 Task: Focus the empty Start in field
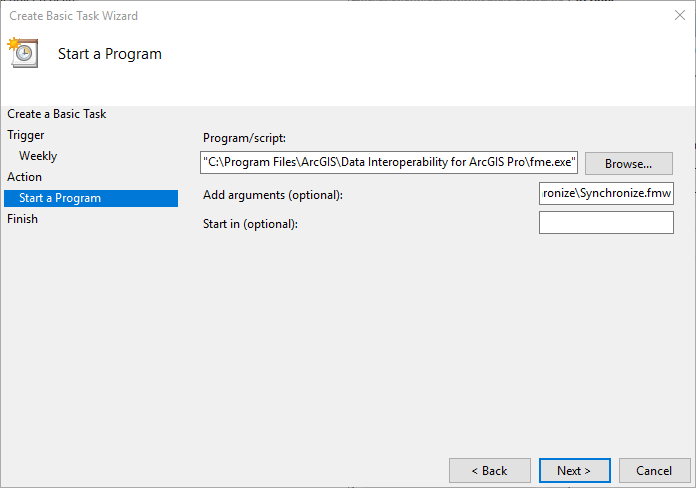(606, 222)
